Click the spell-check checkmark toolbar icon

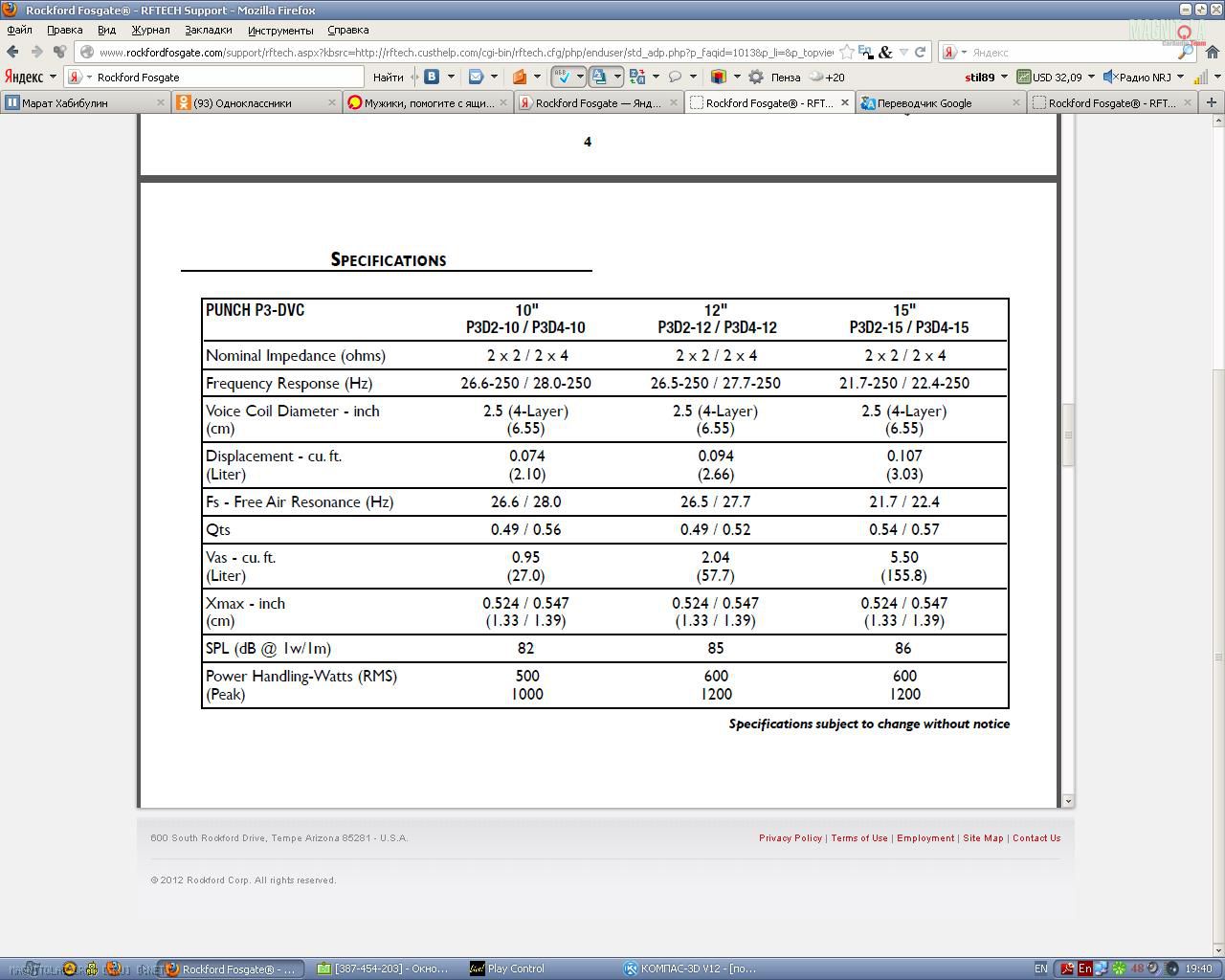[564, 77]
